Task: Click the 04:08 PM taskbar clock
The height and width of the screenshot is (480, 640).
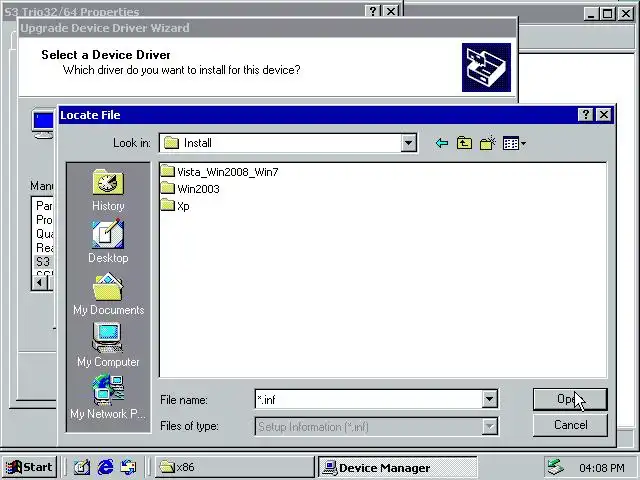Action: coord(602,468)
